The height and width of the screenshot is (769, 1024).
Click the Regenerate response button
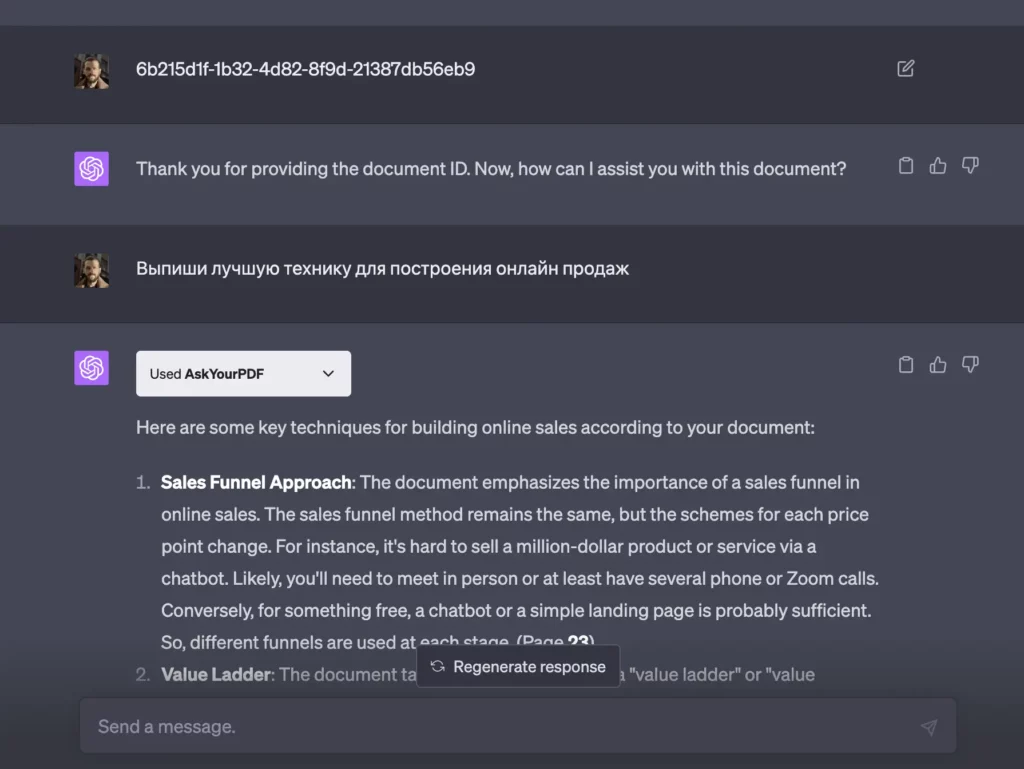[518, 667]
